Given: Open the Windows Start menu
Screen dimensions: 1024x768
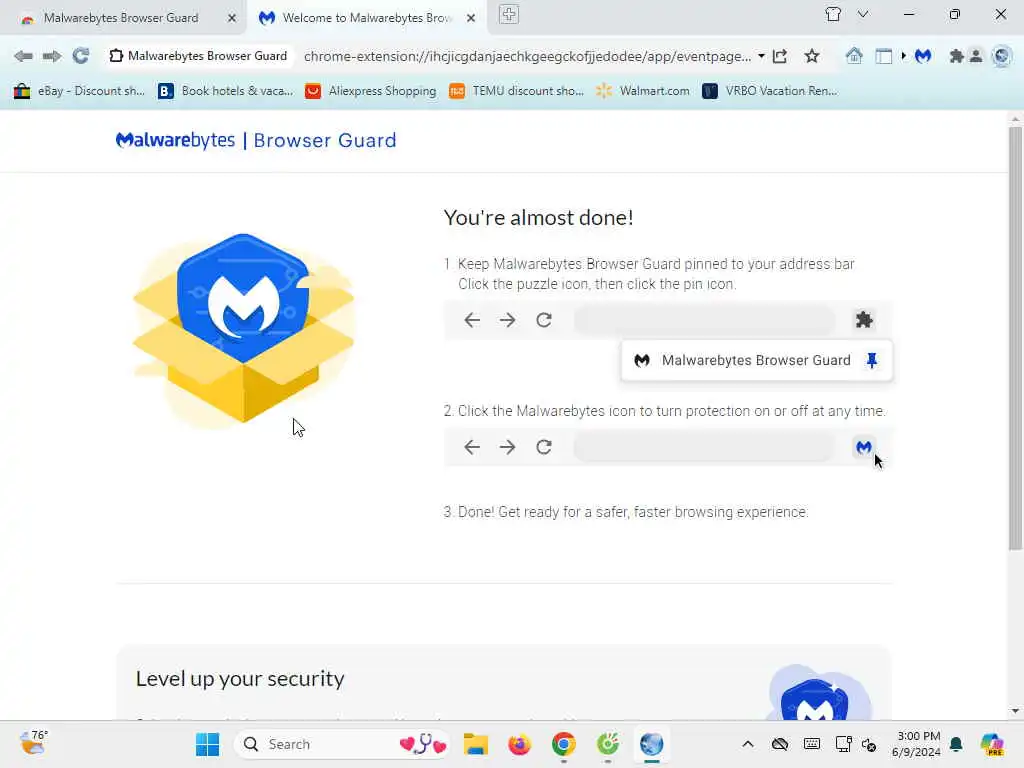Looking at the screenshot, I should coord(208,744).
